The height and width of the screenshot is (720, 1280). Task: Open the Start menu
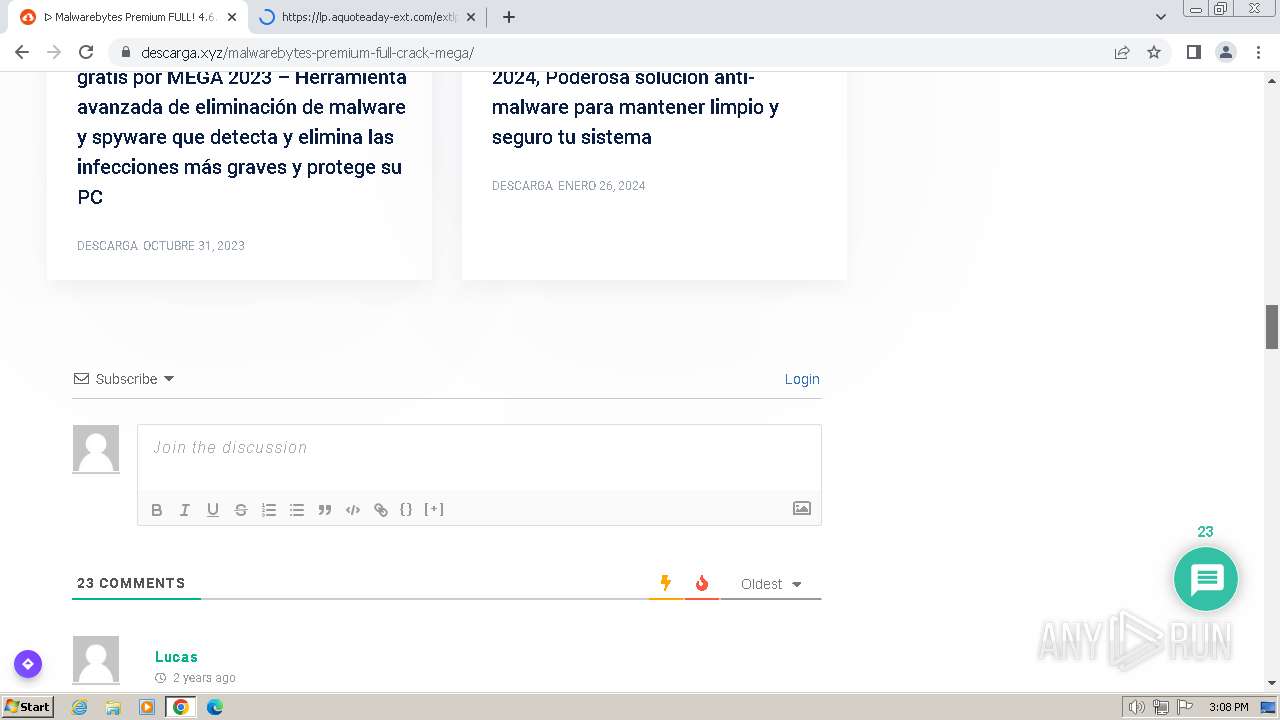point(28,707)
